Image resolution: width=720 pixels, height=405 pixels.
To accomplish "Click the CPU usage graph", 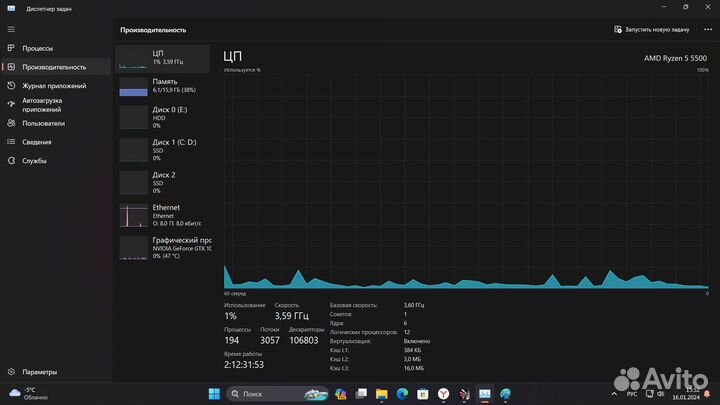I will tap(466, 181).
